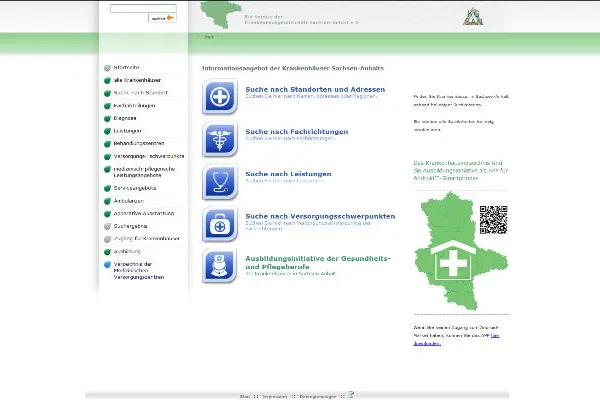The image size is (600, 400).
Task: Open the plus-cross icon for location search
Action: click(220, 96)
